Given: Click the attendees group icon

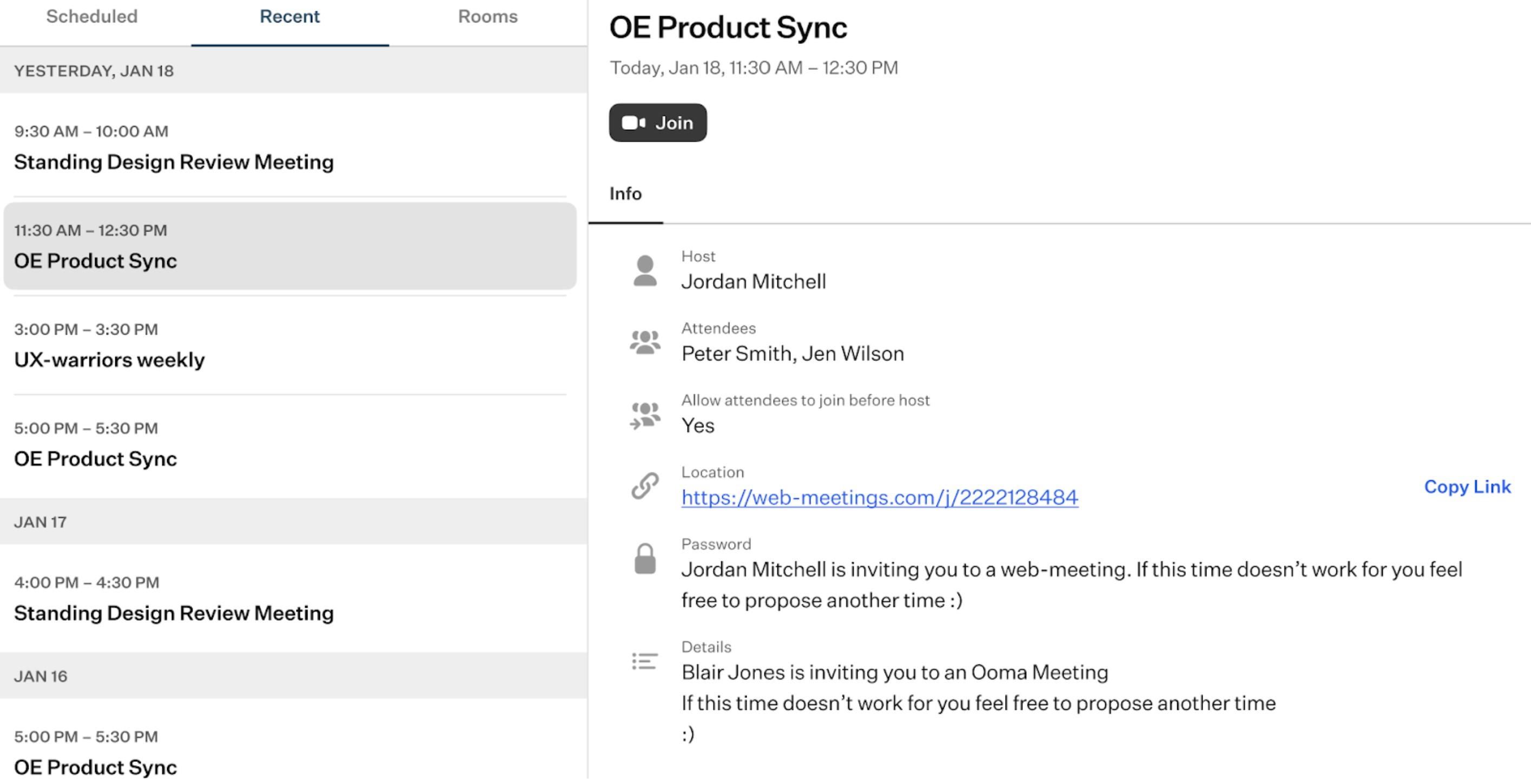Looking at the screenshot, I should 645,343.
